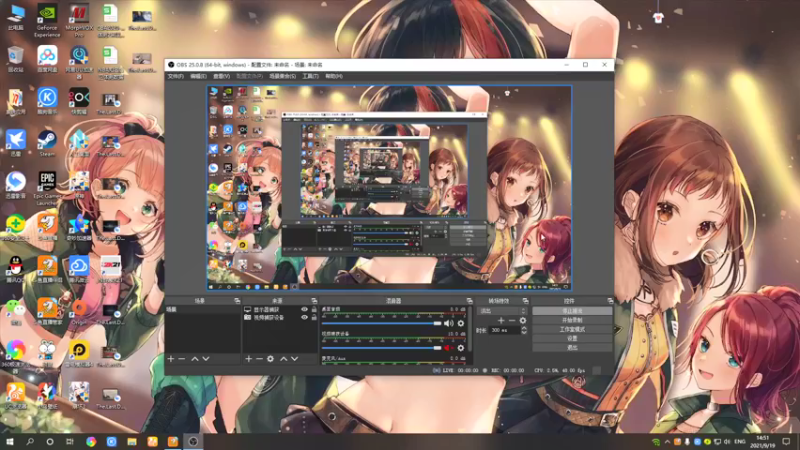Pop out the 控件 dock panel
Viewport: 800px width, 450px height.
610,301
